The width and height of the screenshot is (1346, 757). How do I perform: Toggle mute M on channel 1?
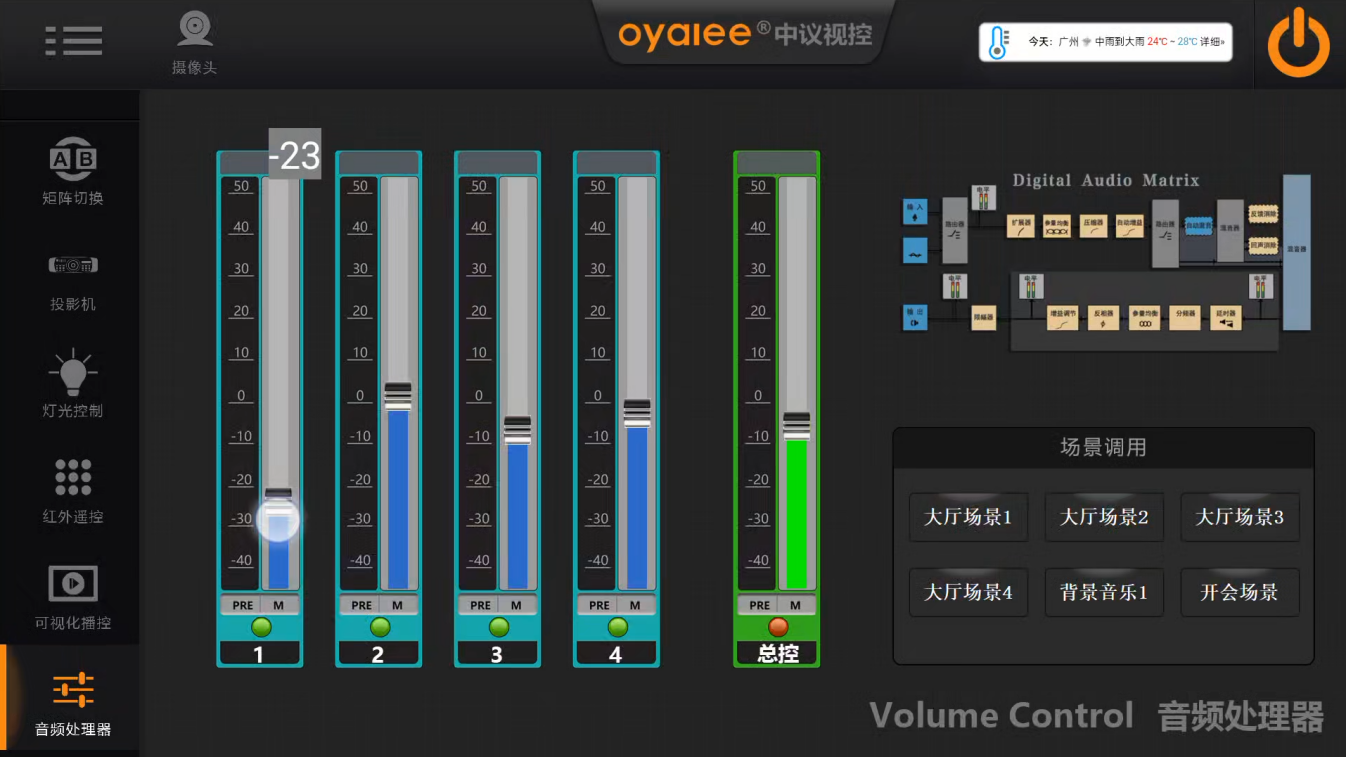(x=279, y=605)
